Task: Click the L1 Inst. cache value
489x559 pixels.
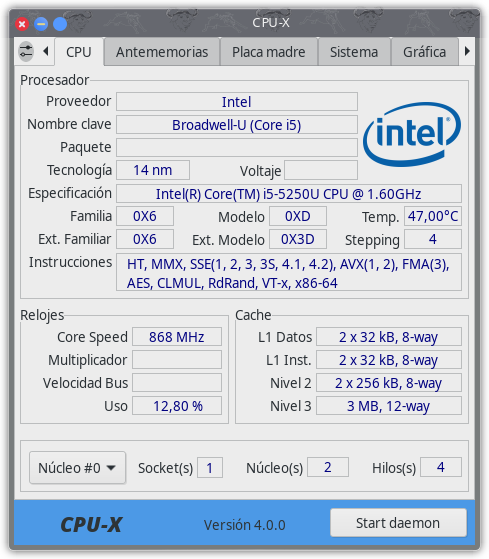Action: click(389, 360)
